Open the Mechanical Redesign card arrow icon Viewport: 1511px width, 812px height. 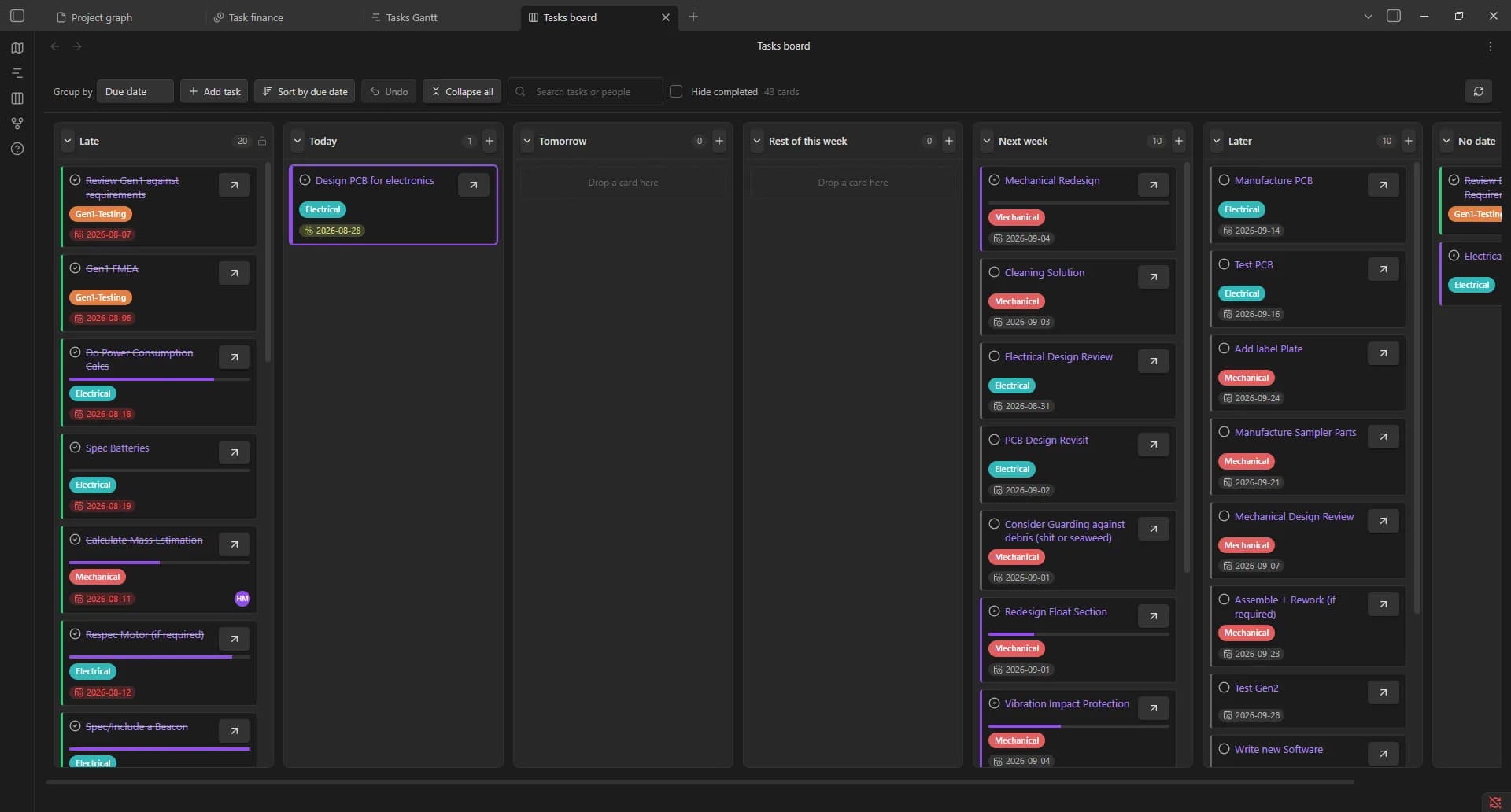tap(1153, 185)
